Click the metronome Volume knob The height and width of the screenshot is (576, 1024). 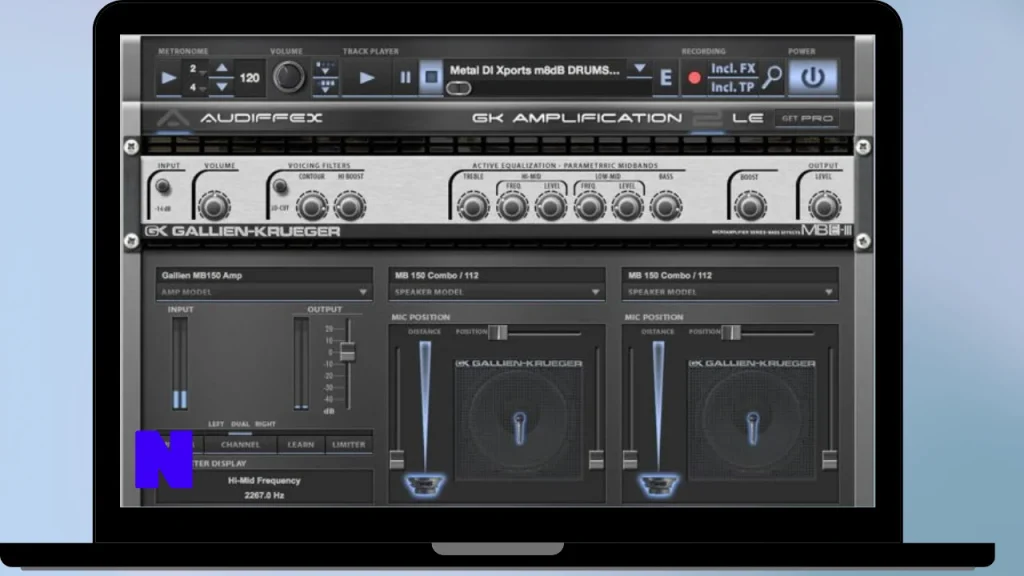pos(288,77)
